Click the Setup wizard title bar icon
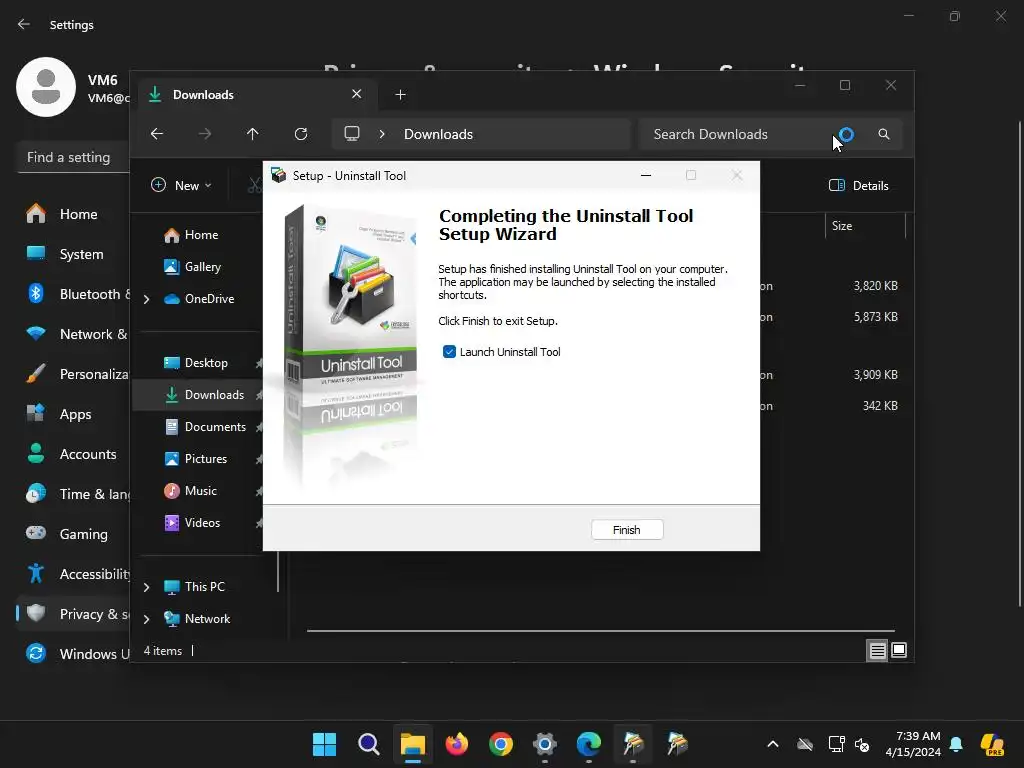 [279, 175]
